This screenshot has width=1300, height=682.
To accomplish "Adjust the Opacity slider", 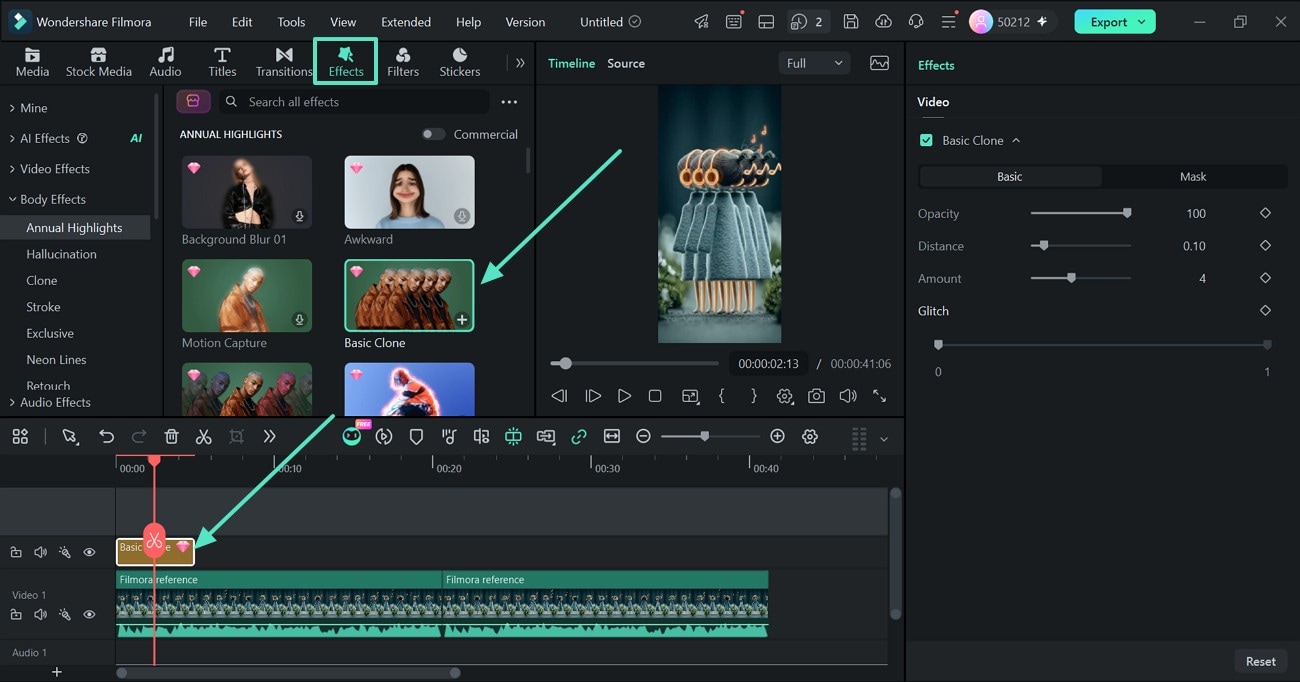I will [x=1081, y=213].
